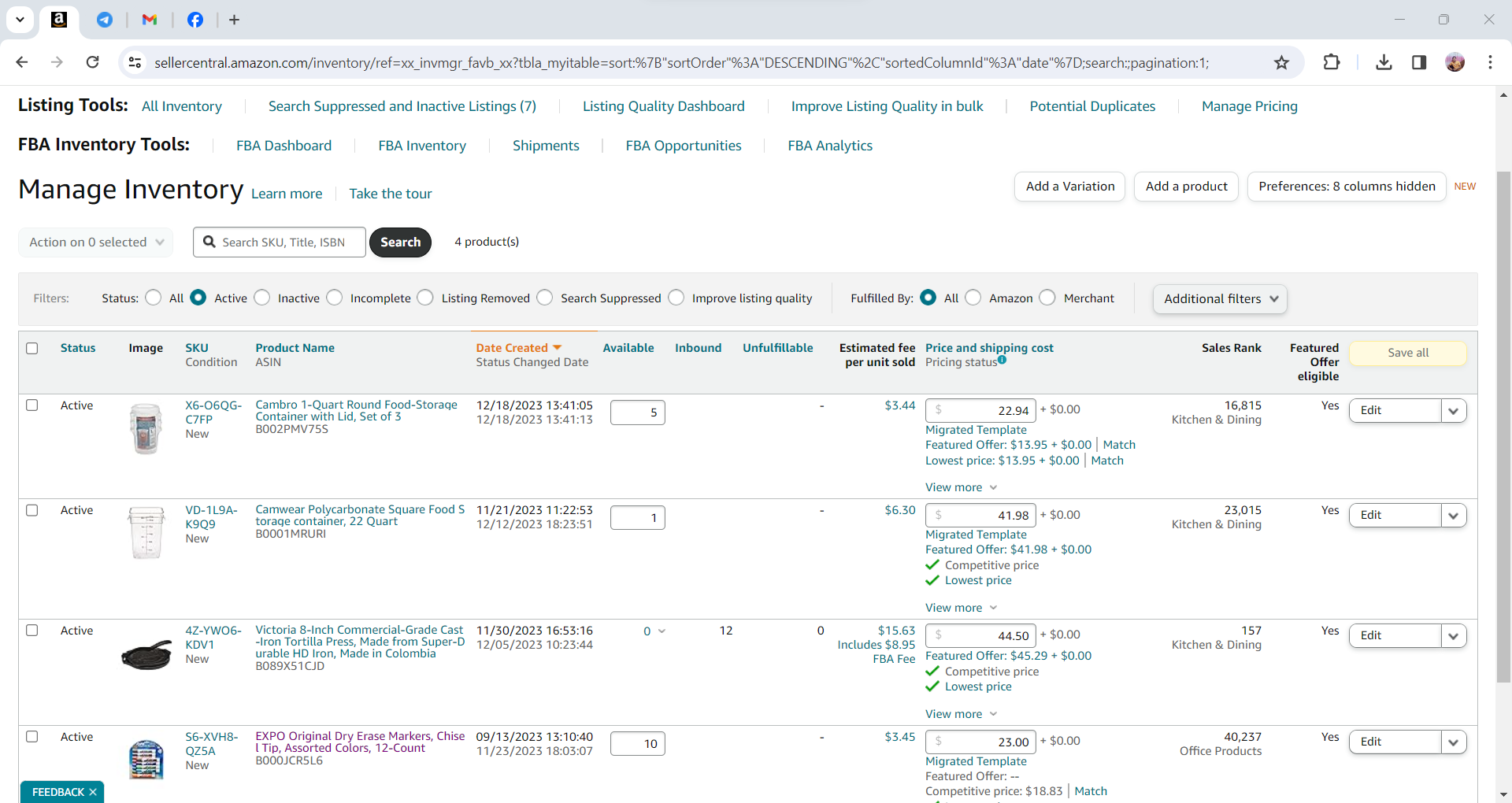Open the Chrome three-dot menu
Image resolution: width=1512 pixels, height=803 pixels.
[x=1490, y=62]
